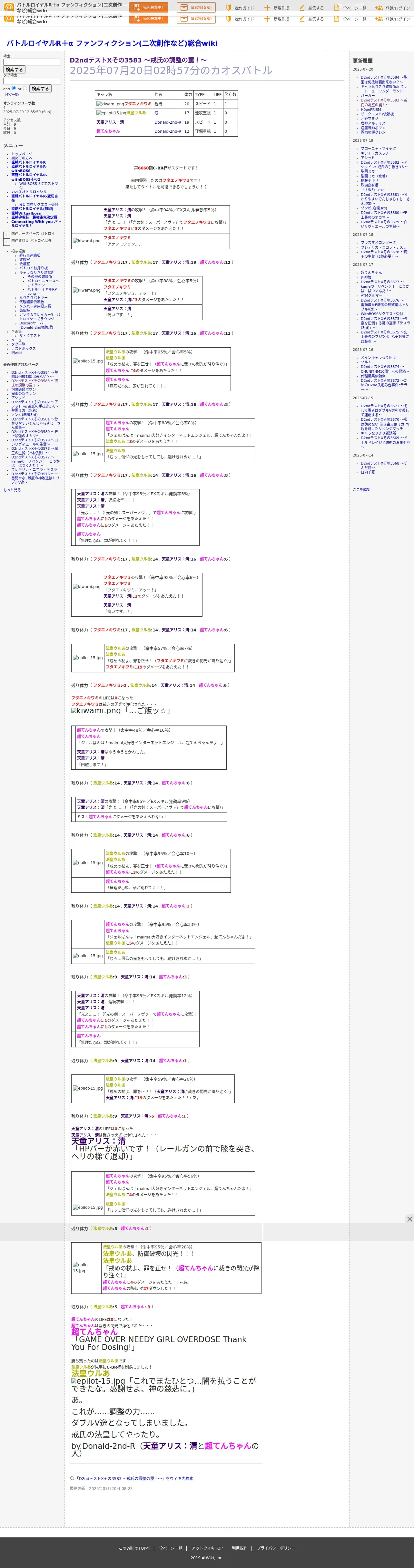Viewport: 414px width, 1568px height.
Task: Click the ウィキ内検索 link below the article
Action: click(x=133, y=1478)
